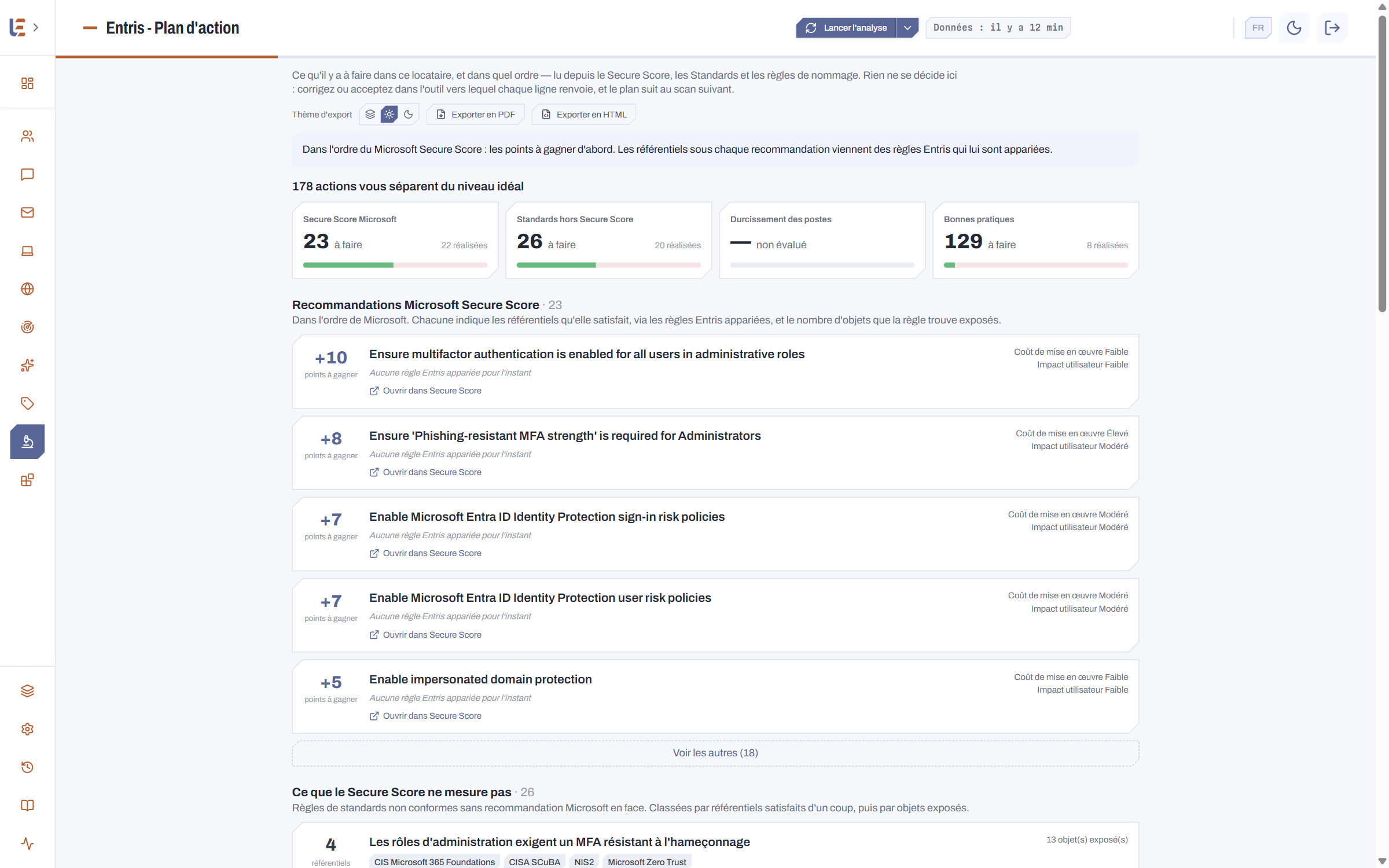Open Secure Score link for user risk policies

425,635
